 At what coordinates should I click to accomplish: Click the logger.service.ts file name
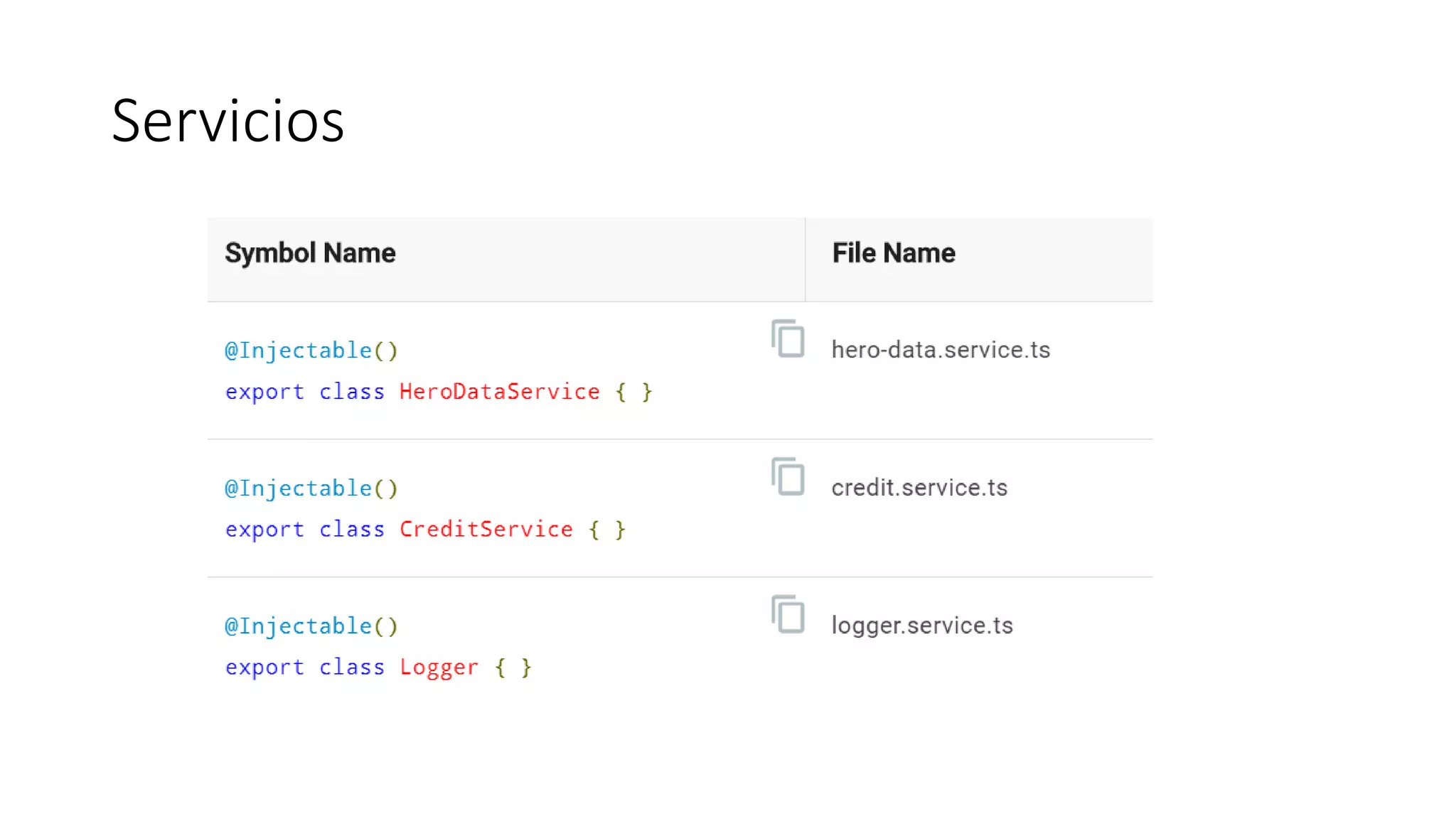tap(922, 626)
